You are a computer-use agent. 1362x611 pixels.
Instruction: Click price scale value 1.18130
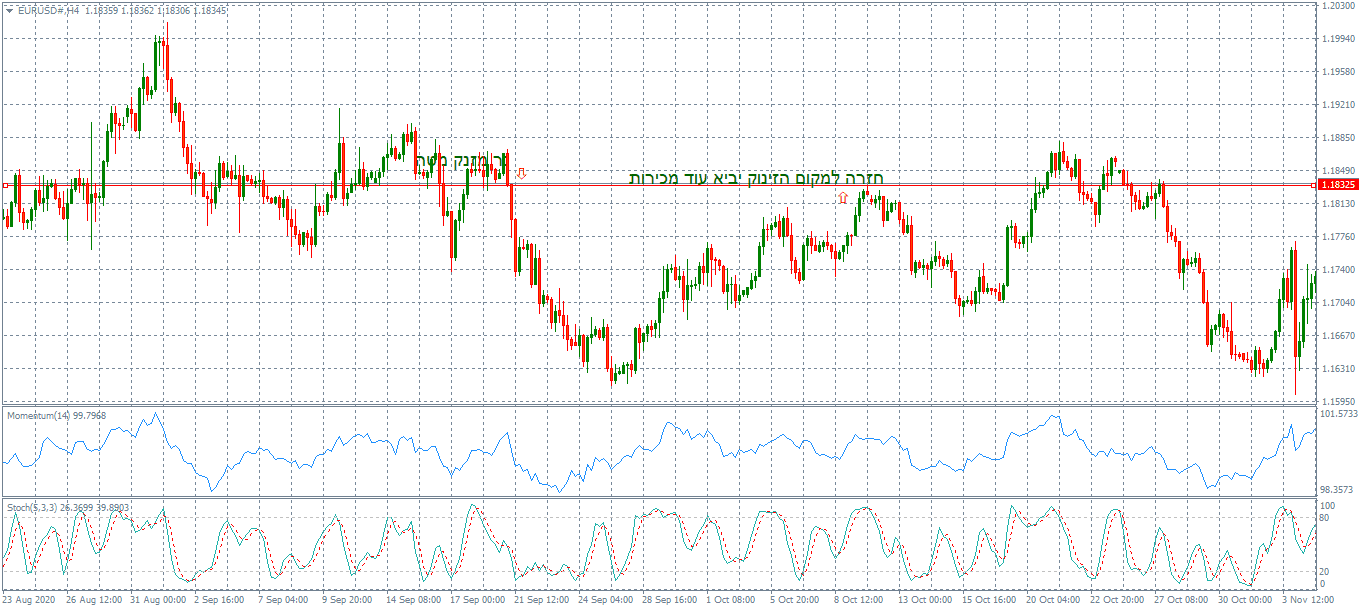[x=1338, y=204]
